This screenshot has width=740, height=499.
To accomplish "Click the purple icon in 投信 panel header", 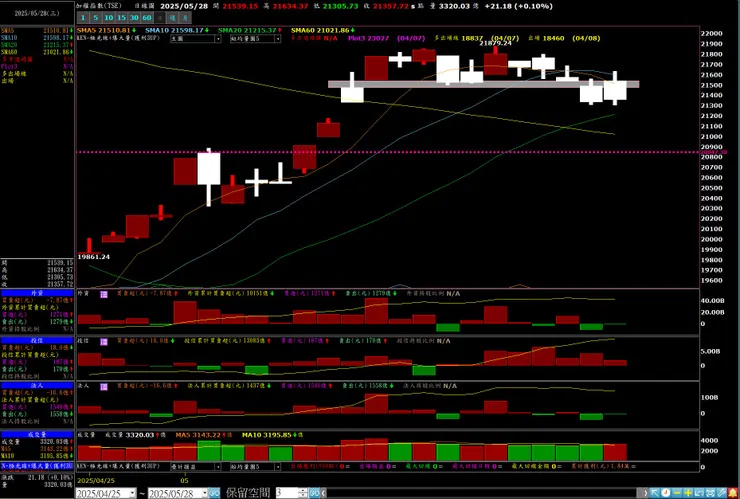I will (x=103, y=340).
